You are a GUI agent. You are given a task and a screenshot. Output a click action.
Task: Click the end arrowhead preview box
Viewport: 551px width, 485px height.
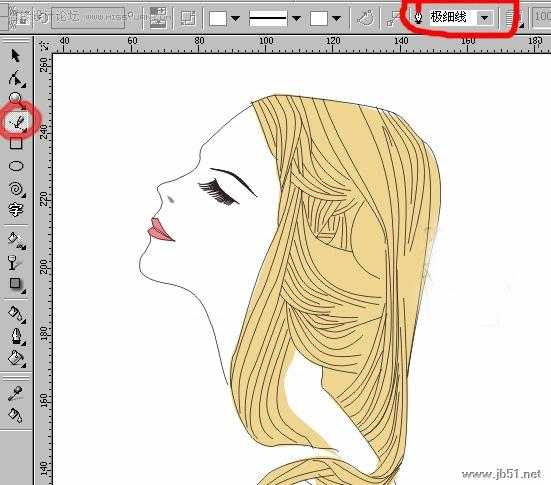pos(319,18)
